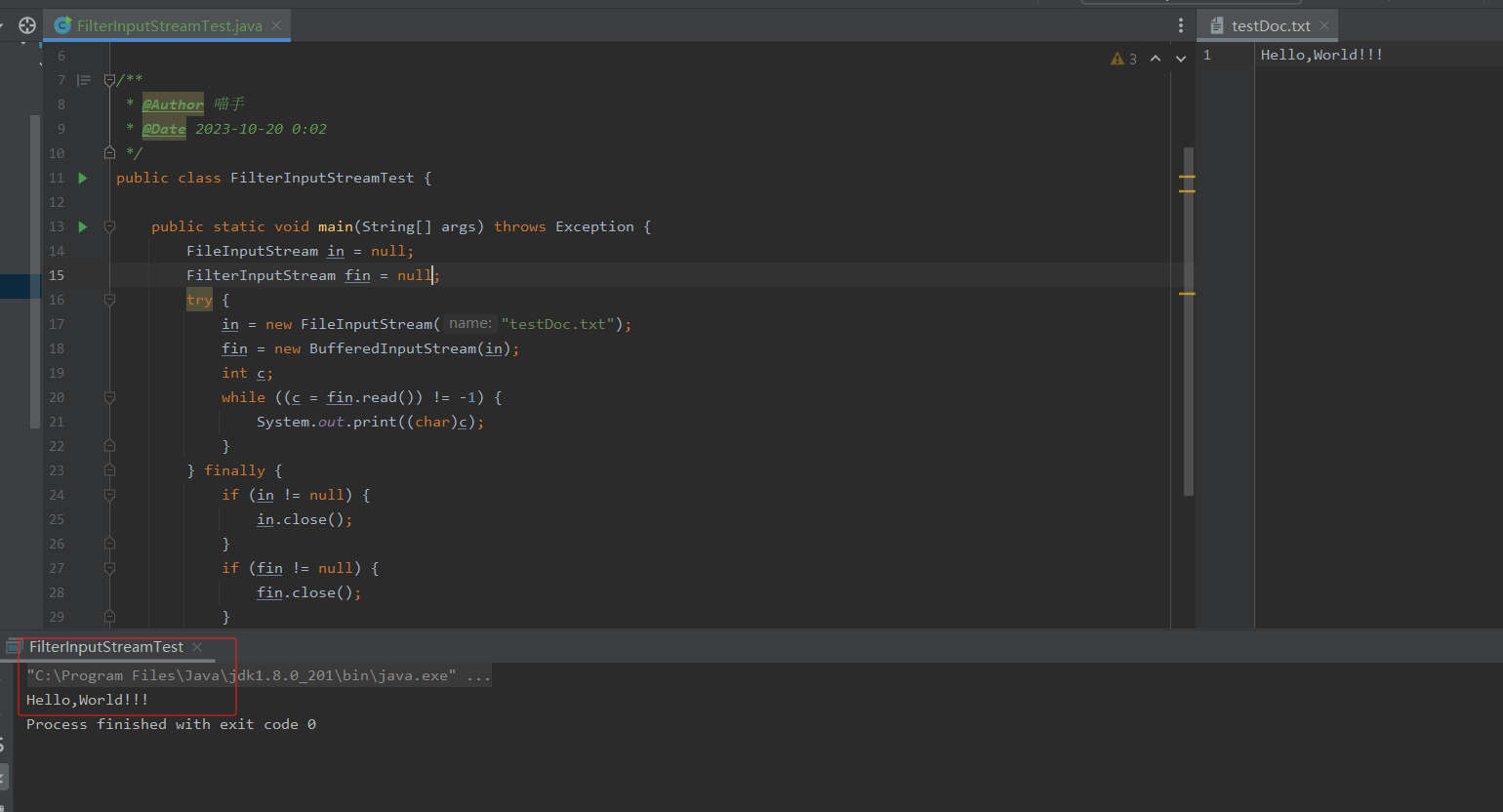The image size is (1503, 812).
Task: Click the fold end marker on line 26
Action: (x=109, y=544)
